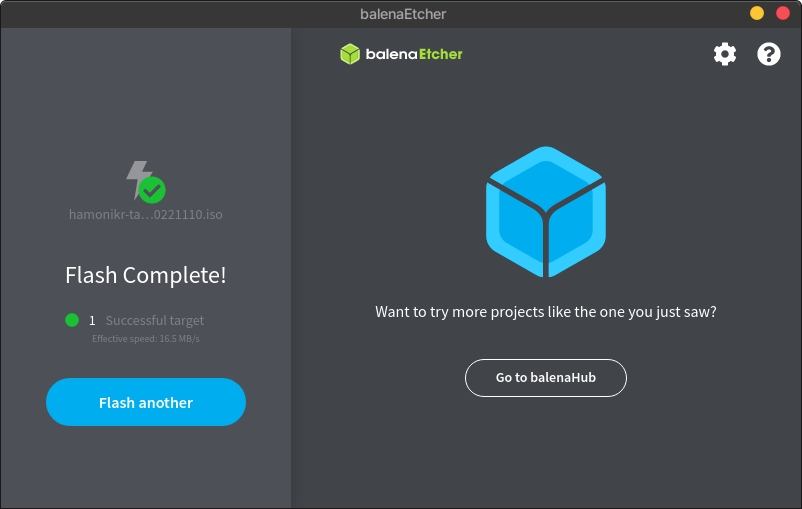The height and width of the screenshot is (509, 802).
Task: Open Etcher settings with the gear icon
Action: [x=724, y=54]
